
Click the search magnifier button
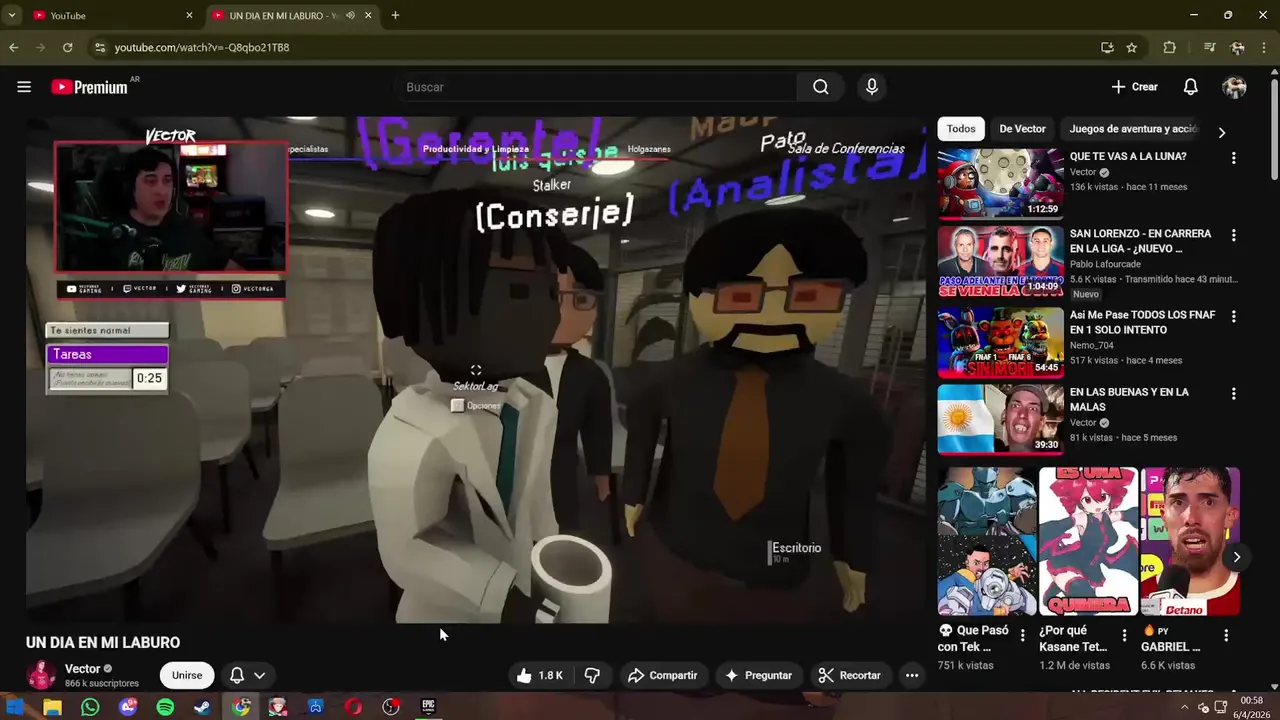(x=821, y=87)
